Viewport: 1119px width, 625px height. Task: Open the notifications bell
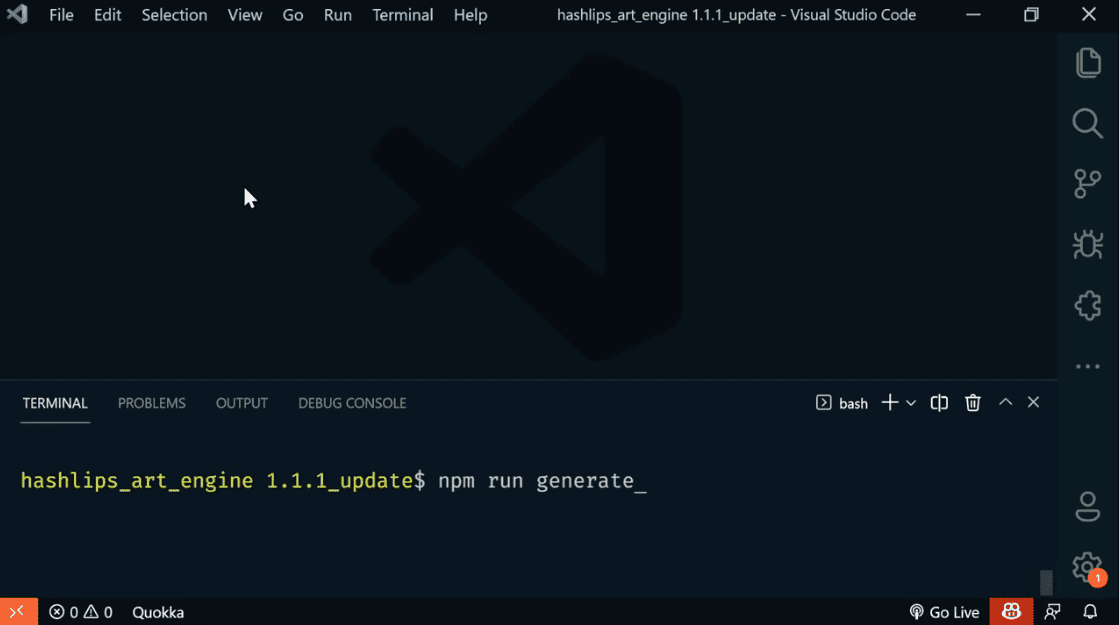click(1090, 611)
